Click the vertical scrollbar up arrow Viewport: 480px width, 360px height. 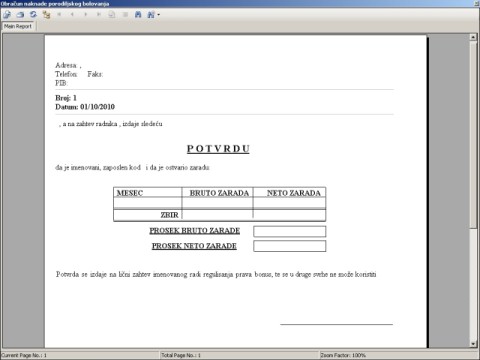[x=473, y=37]
